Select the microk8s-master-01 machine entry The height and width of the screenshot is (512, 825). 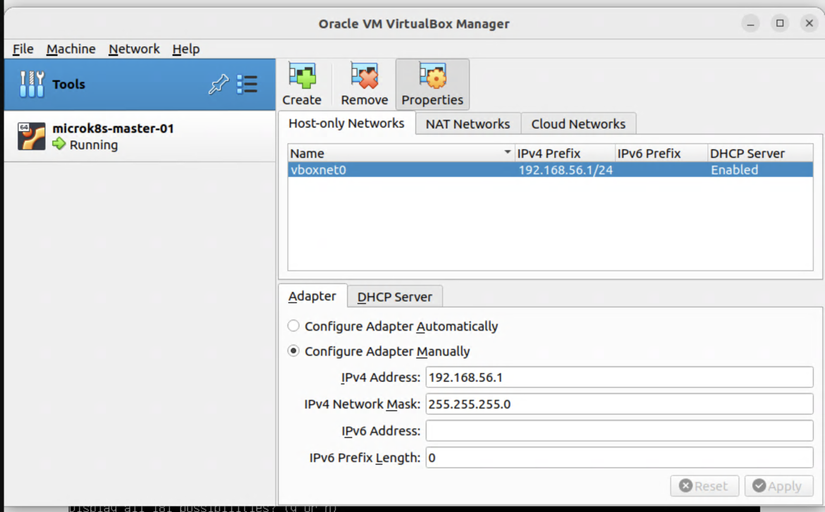(139, 136)
